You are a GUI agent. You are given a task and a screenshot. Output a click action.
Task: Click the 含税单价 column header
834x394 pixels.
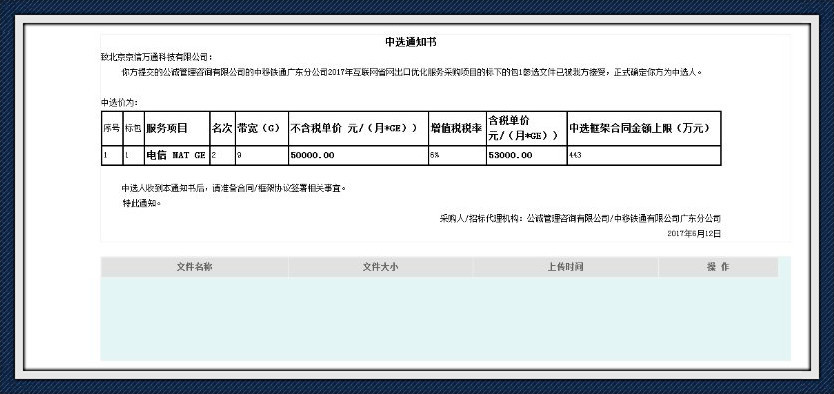(x=527, y=128)
